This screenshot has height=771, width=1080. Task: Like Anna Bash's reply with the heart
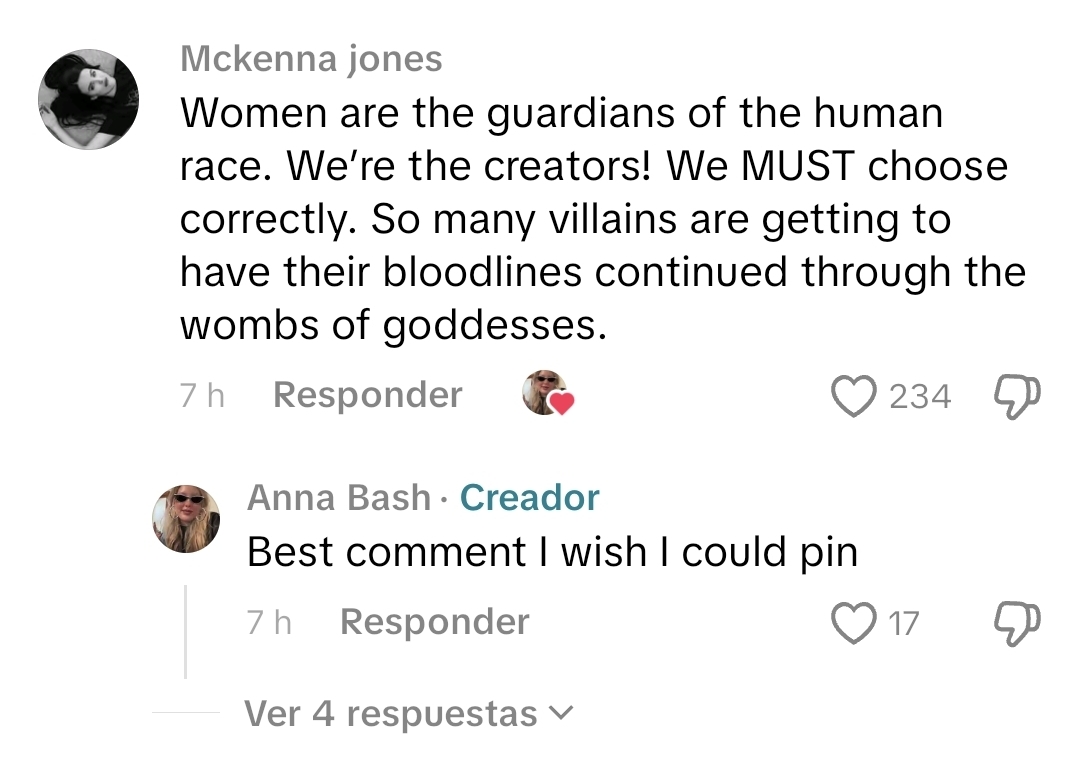(x=853, y=623)
